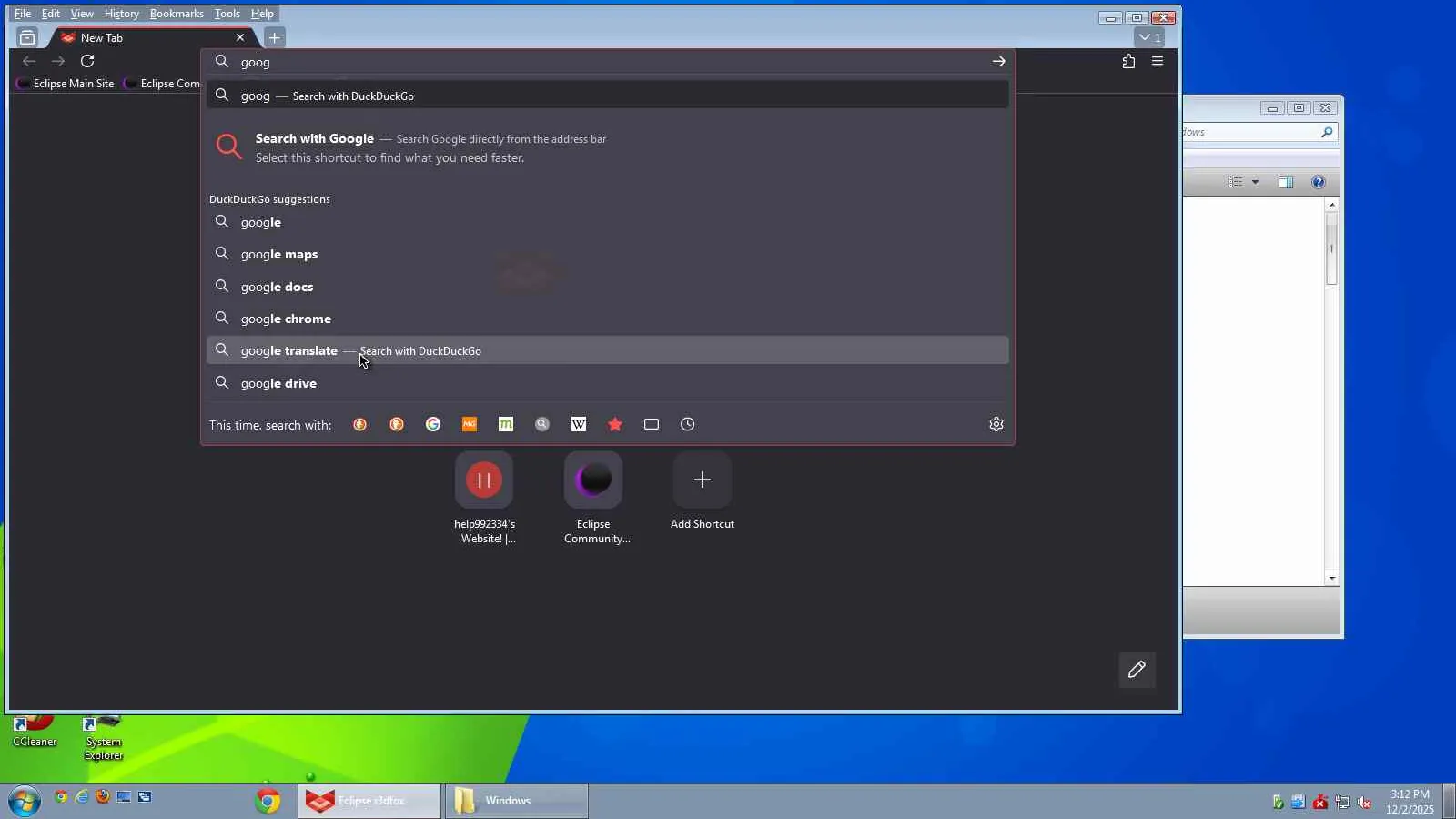Image resolution: width=1456 pixels, height=819 pixels.
Task: Go back one page
Action: click(29, 61)
